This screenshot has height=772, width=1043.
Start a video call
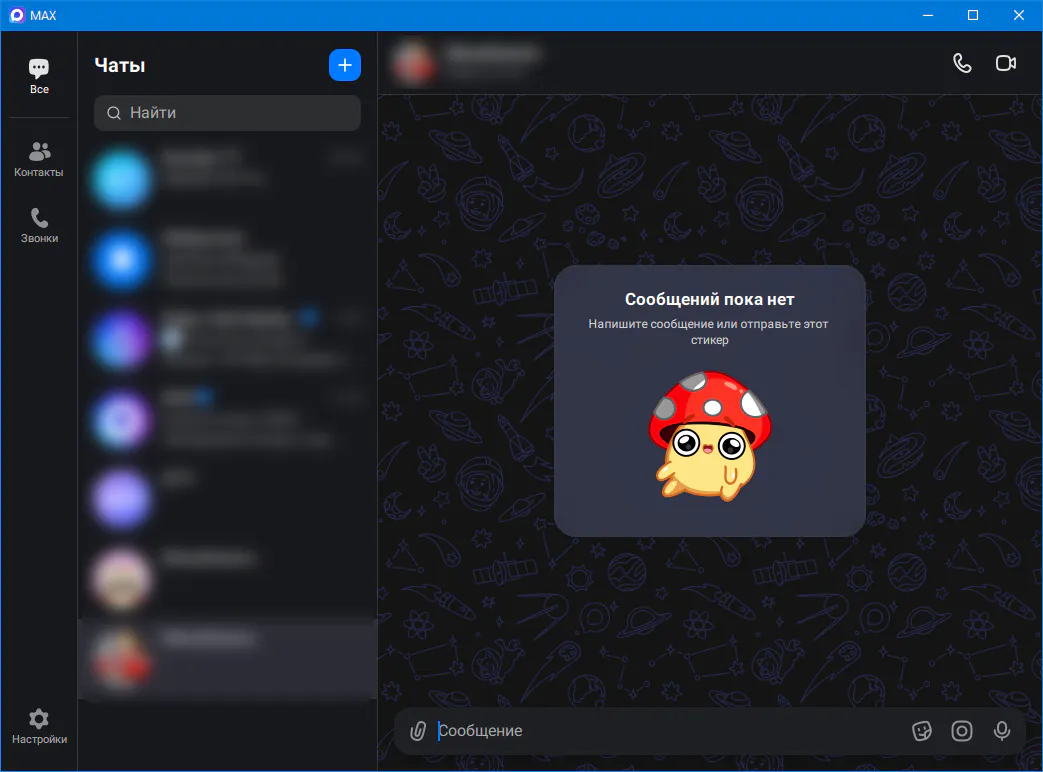click(x=1005, y=63)
